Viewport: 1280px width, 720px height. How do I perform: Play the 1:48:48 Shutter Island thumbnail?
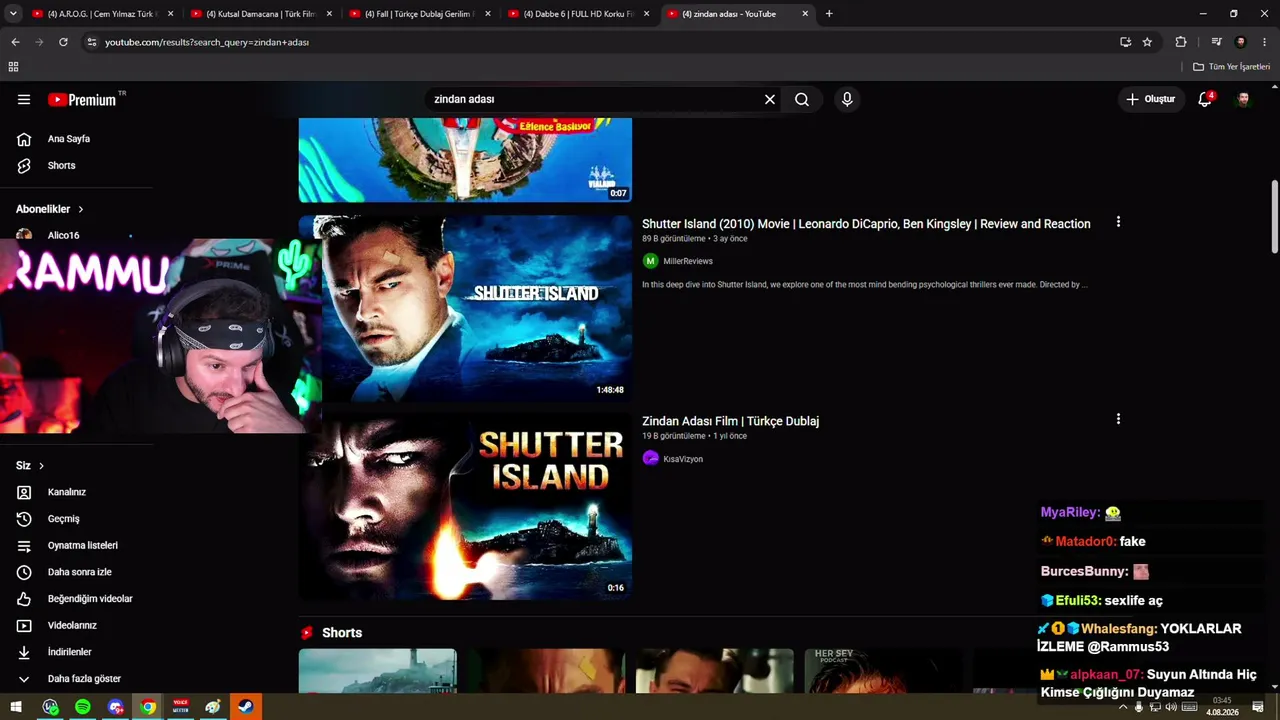point(465,308)
